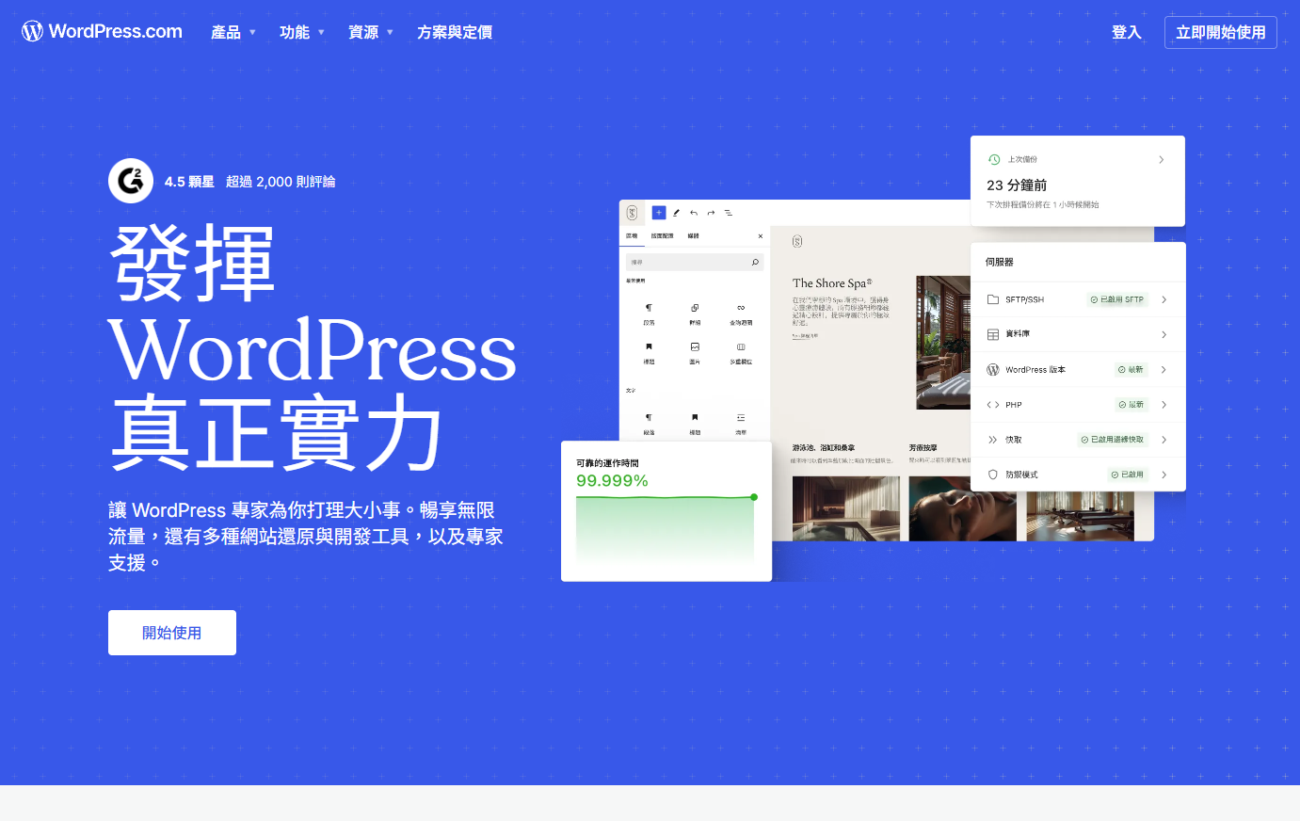Select the 圖片 image block icon
This screenshot has width=1300, height=821.
pos(694,347)
